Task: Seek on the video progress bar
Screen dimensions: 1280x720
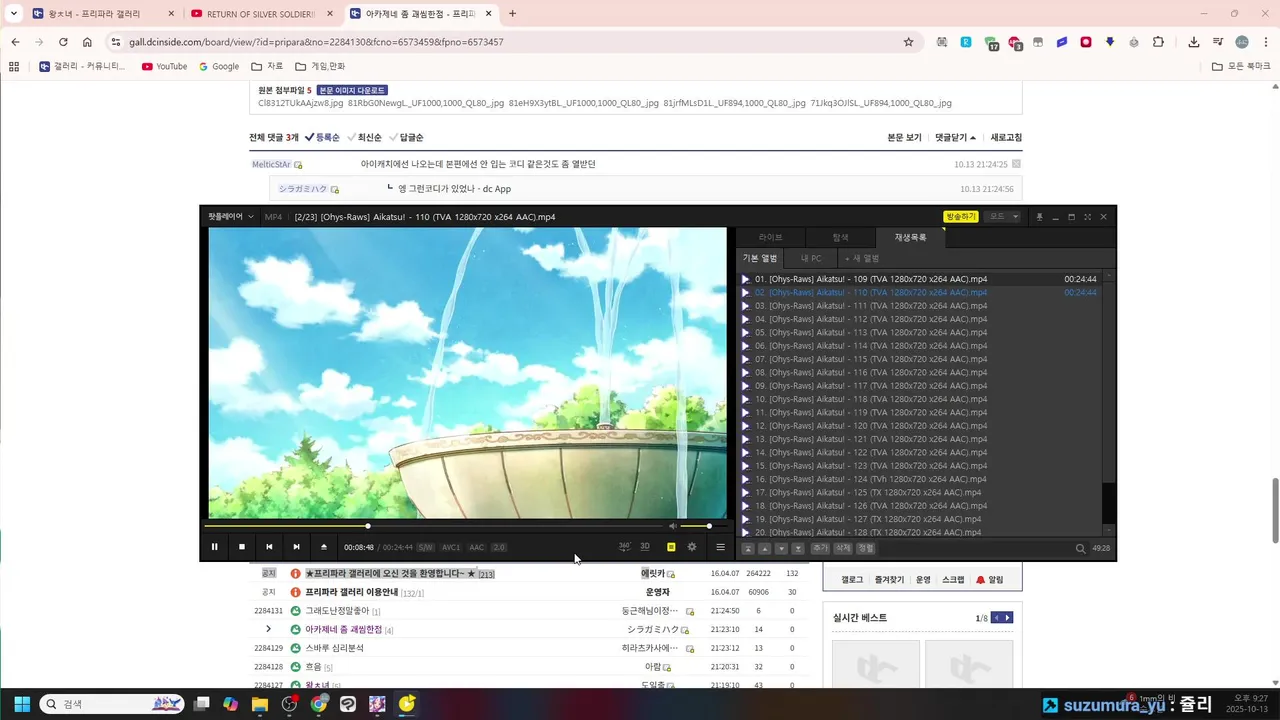Action: point(434,526)
